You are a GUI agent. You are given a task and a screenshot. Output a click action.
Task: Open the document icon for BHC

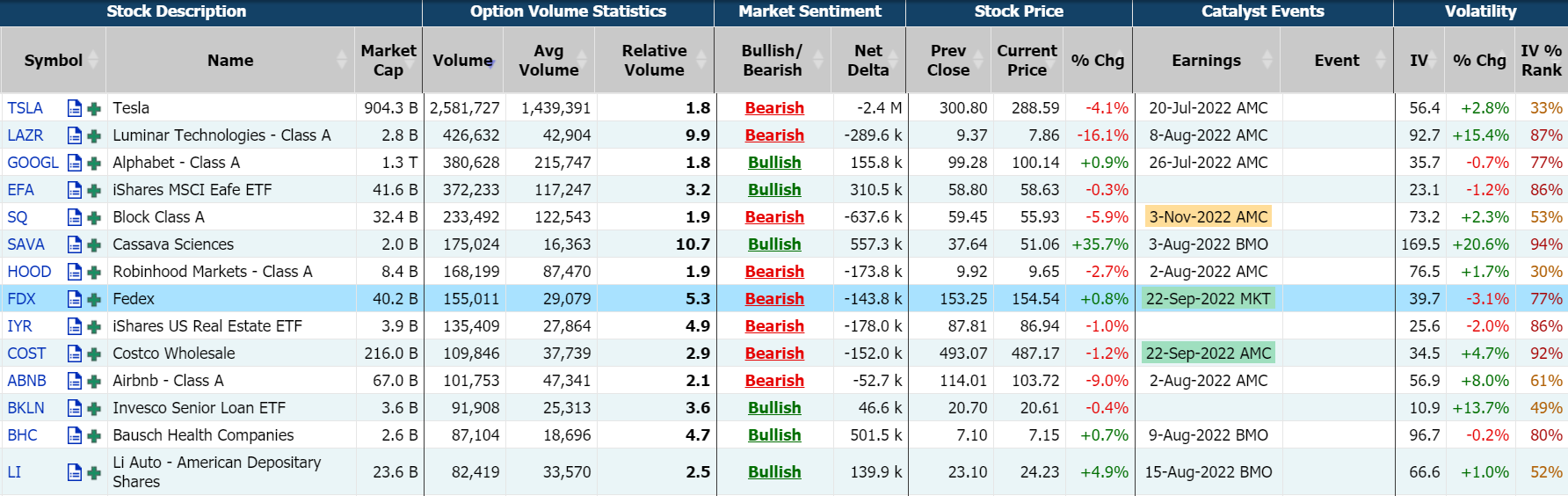(x=75, y=435)
